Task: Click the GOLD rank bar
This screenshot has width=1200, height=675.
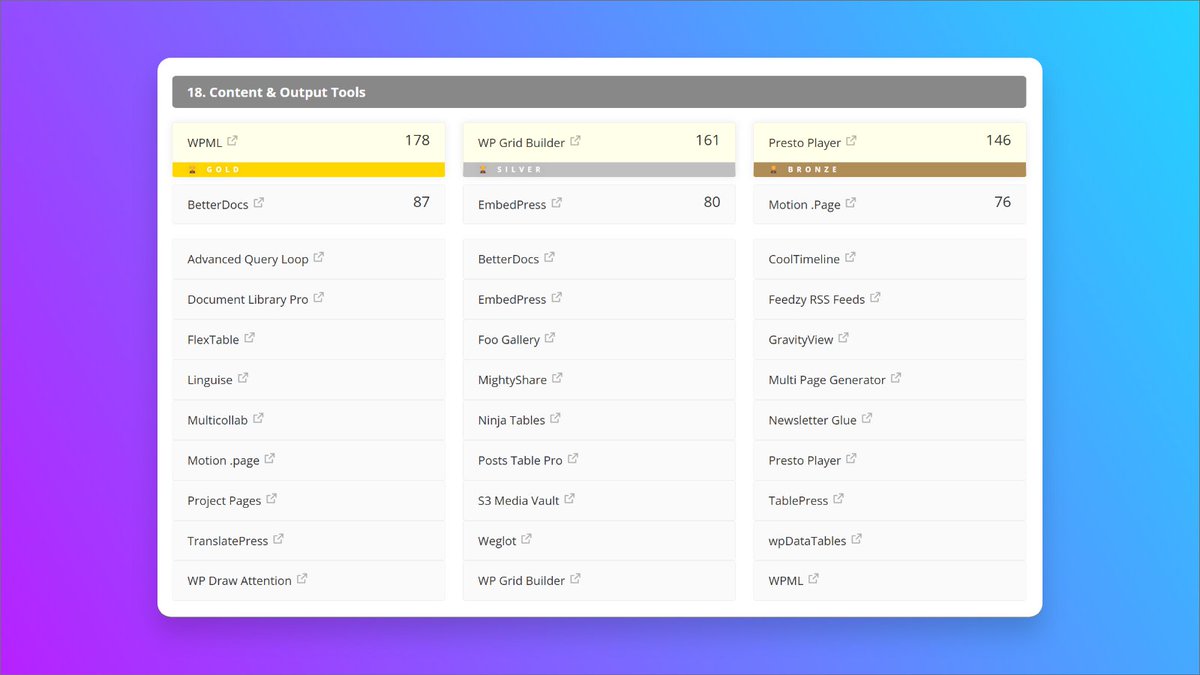Action: [x=309, y=170]
